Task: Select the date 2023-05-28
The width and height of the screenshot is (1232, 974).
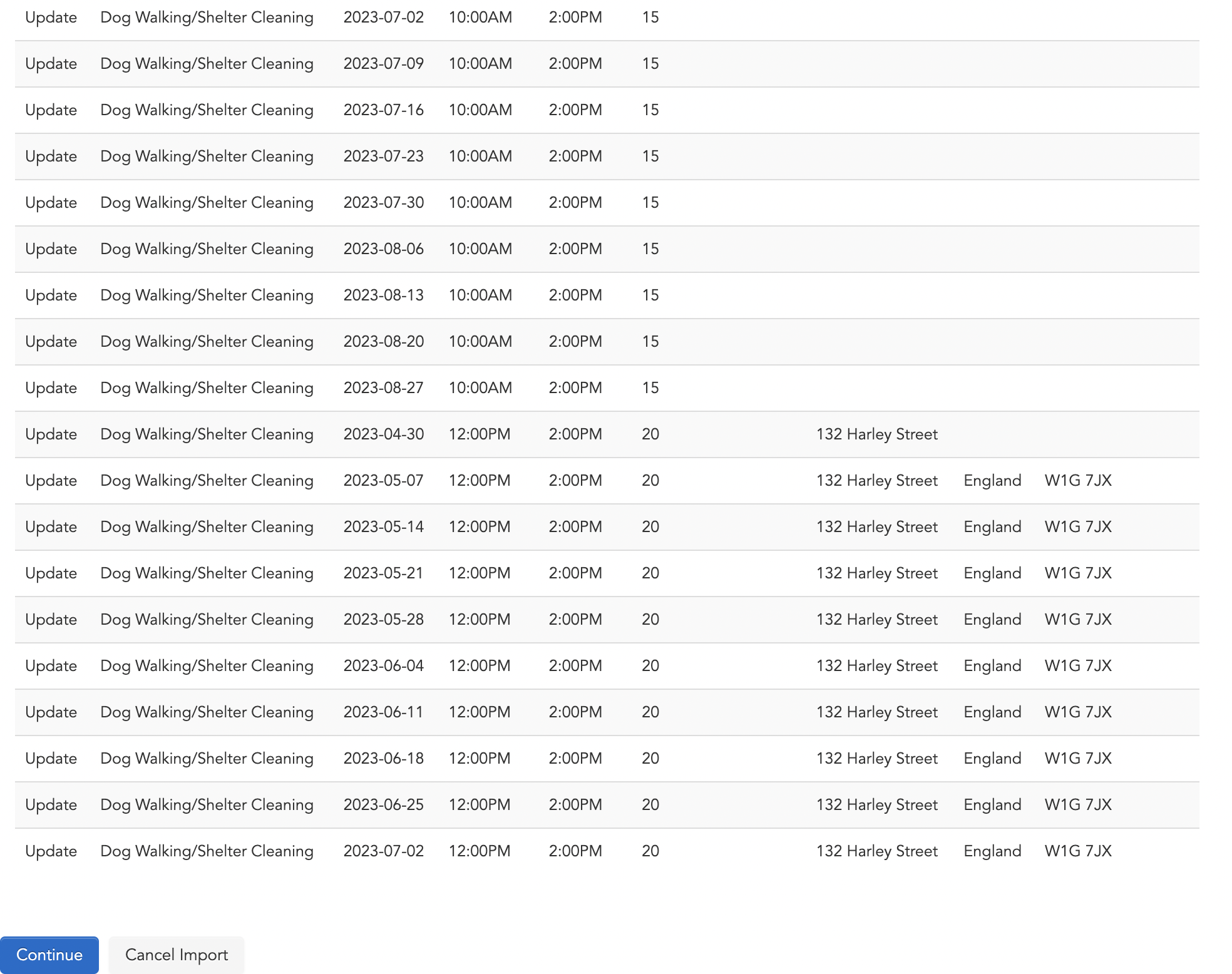Action: (x=384, y=620)
